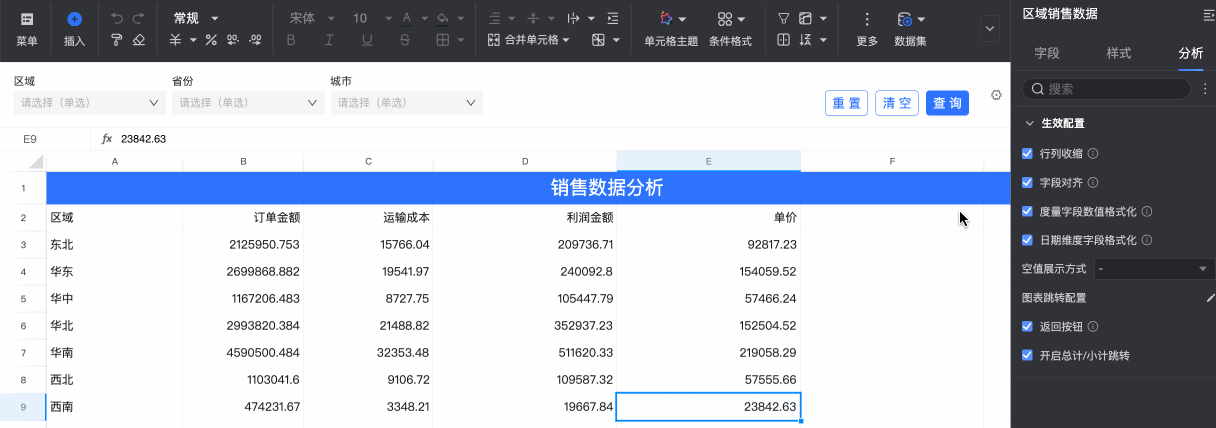Screen dimensions: 1216x428
Task: Click the eraser clear-format icon
Action: coord(139,40)
